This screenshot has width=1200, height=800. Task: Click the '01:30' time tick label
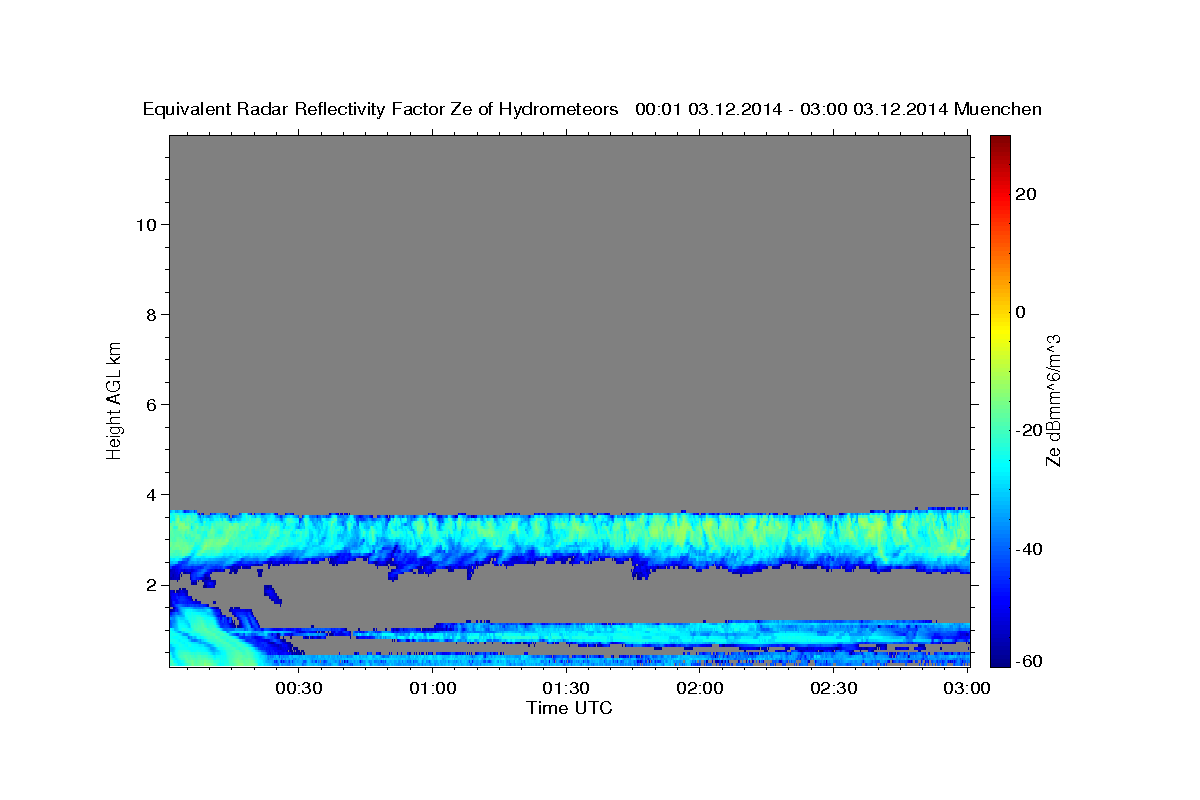point(566,688)
